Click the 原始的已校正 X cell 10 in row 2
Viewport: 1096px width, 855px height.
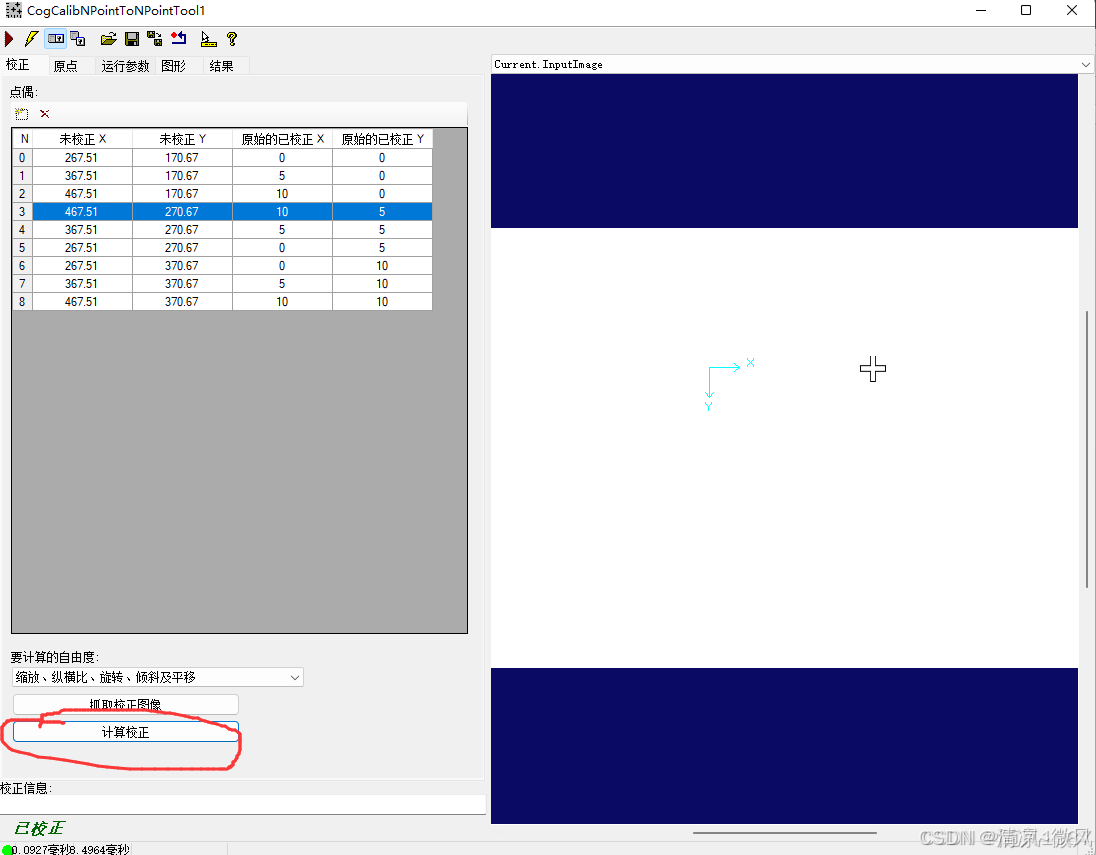(x=282, y=194)
